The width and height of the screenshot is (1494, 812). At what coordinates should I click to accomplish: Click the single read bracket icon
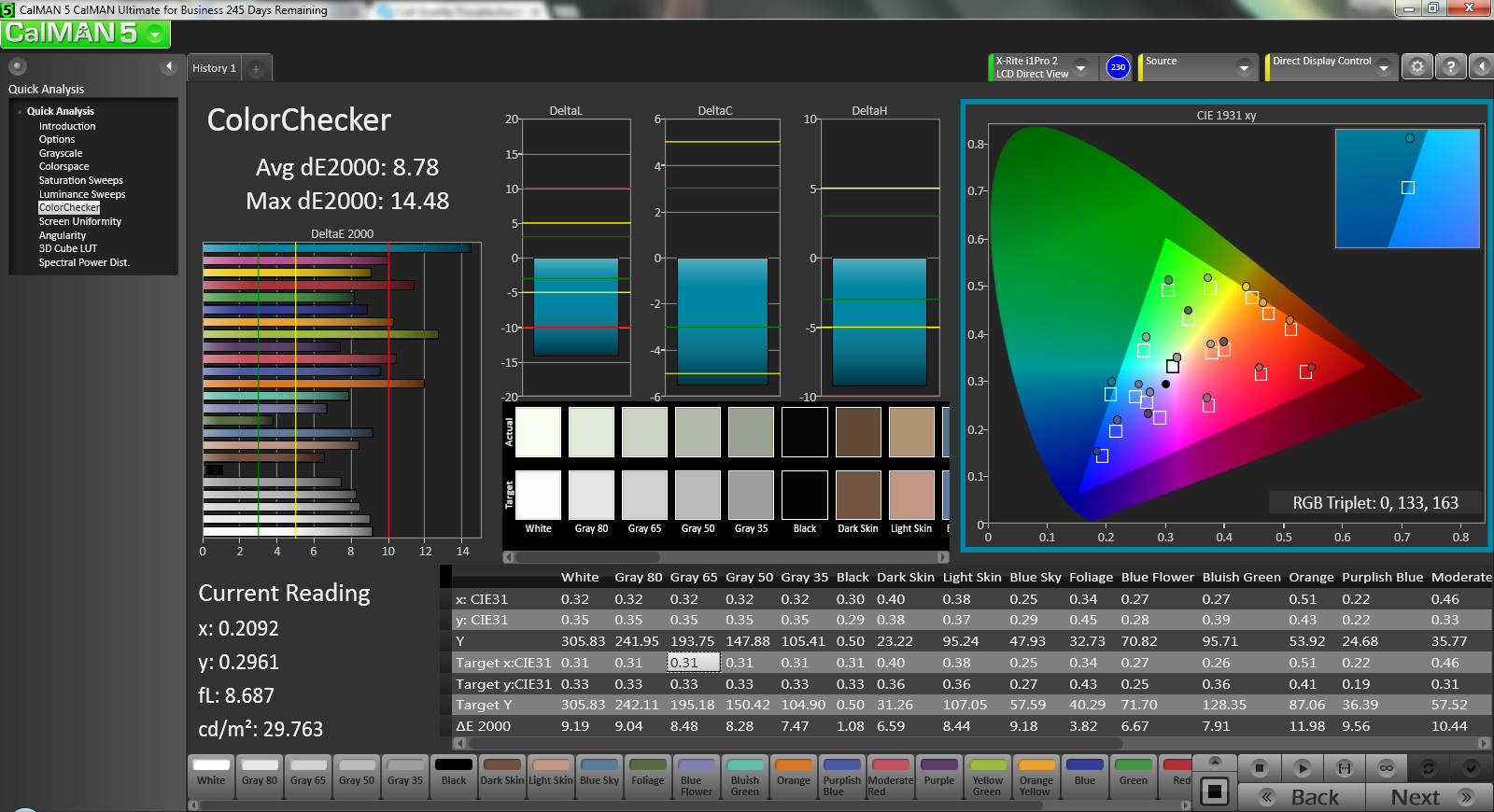click(x=1344, y=768)
